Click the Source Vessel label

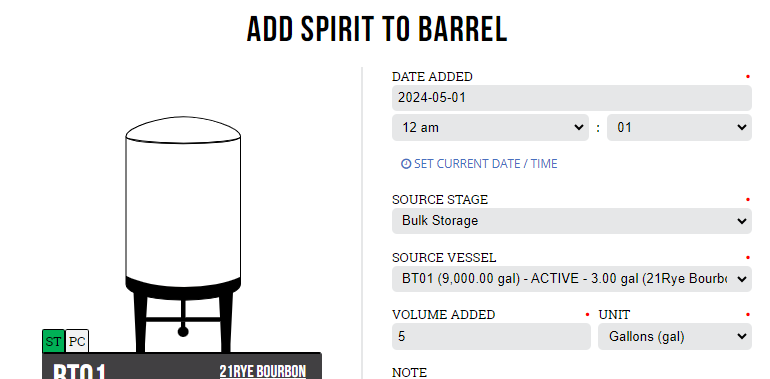[x=444, y=258]
